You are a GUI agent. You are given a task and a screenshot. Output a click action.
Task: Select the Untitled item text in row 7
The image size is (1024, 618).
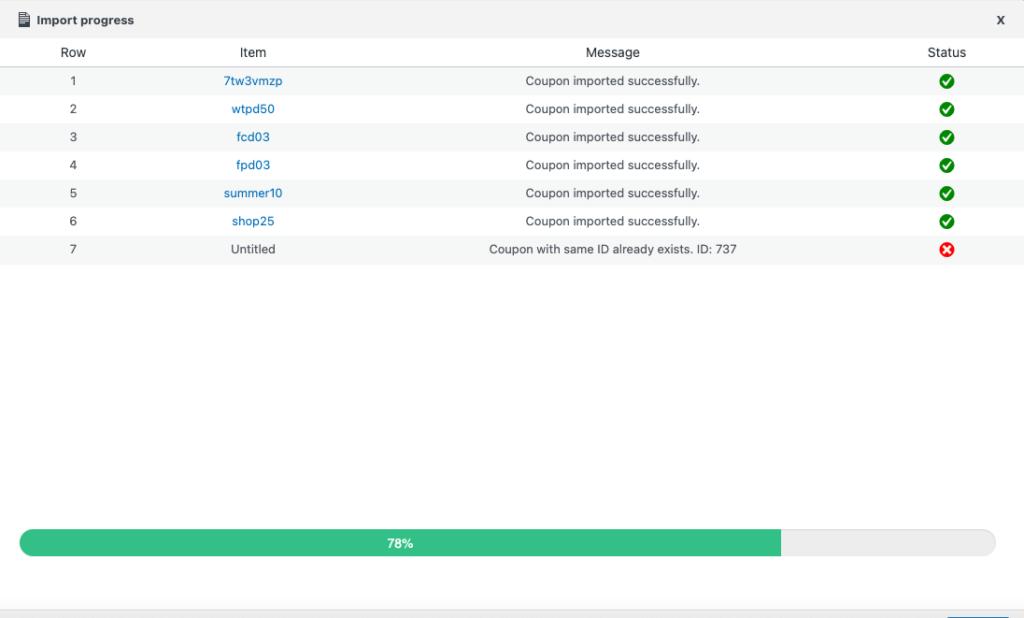click(x=253, y=250)
